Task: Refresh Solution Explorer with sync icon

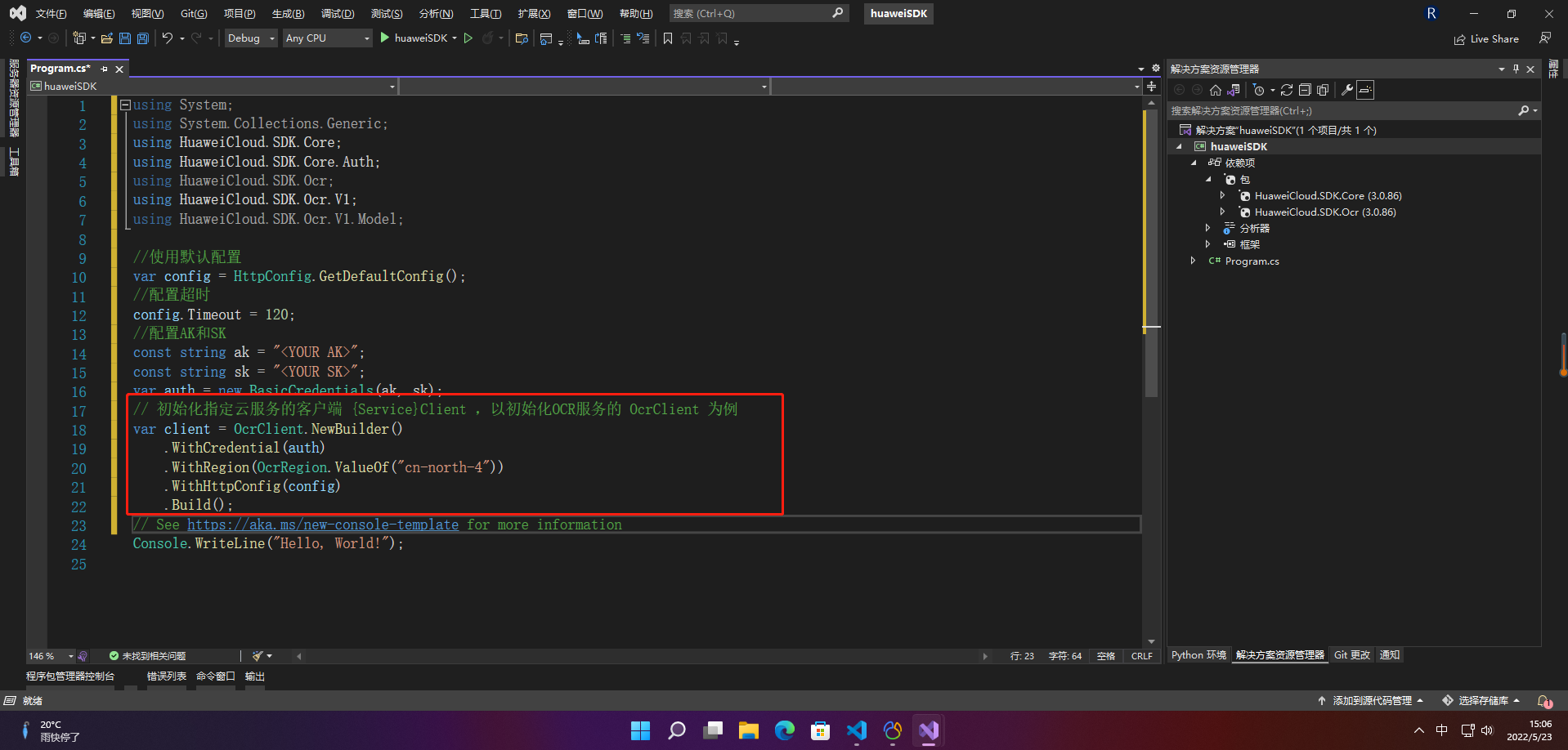Action: click(1287, 90)
